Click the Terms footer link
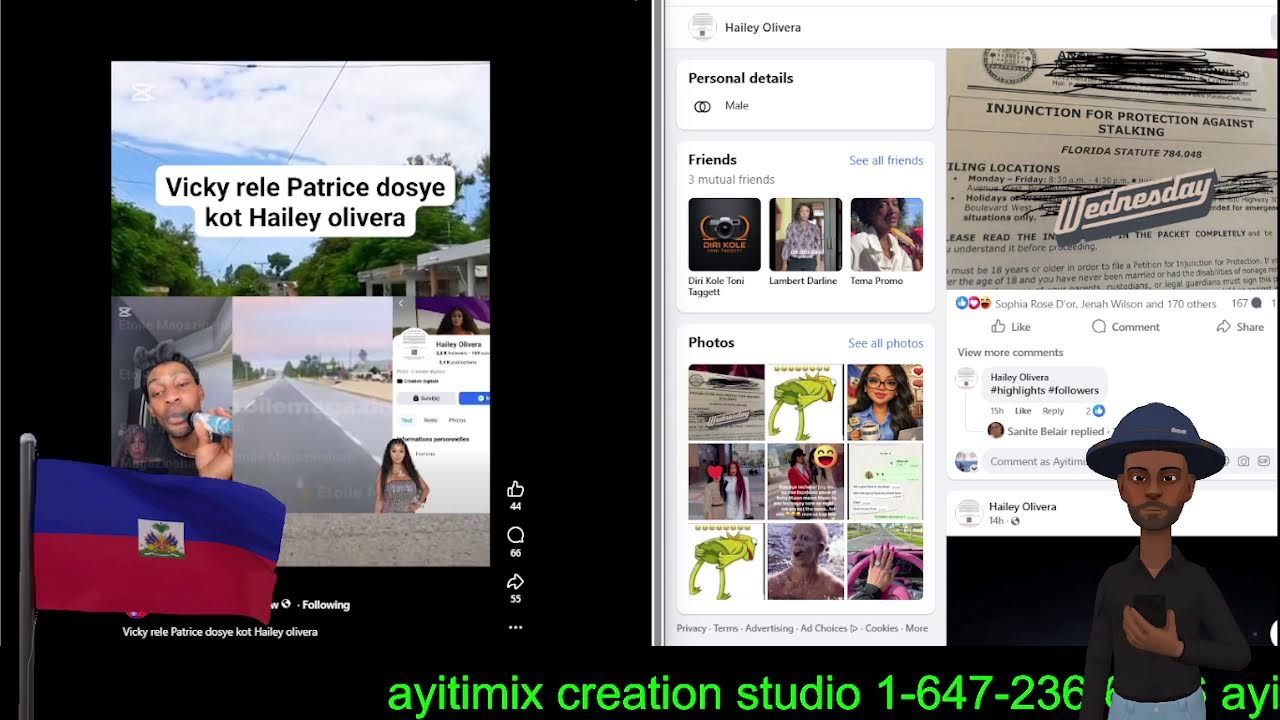This screenshot has height=720, width=1280. click(x=726, y=628)
